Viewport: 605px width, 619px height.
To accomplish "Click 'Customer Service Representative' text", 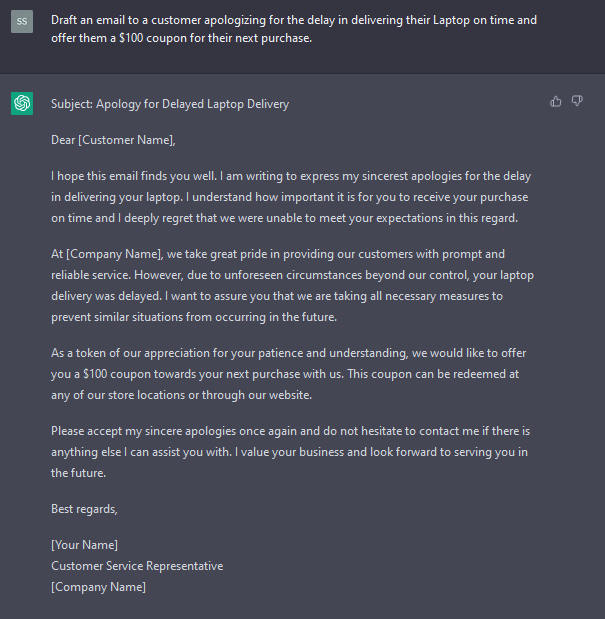I will (x=137, y=566).
